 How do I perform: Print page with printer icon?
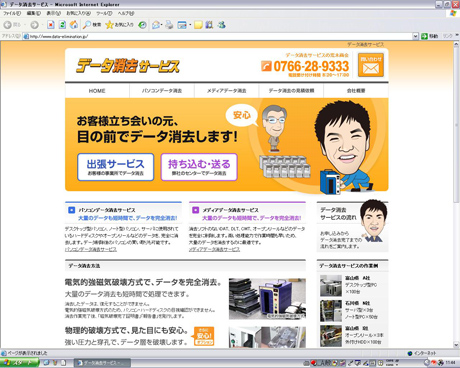click(x=169, y=25)
